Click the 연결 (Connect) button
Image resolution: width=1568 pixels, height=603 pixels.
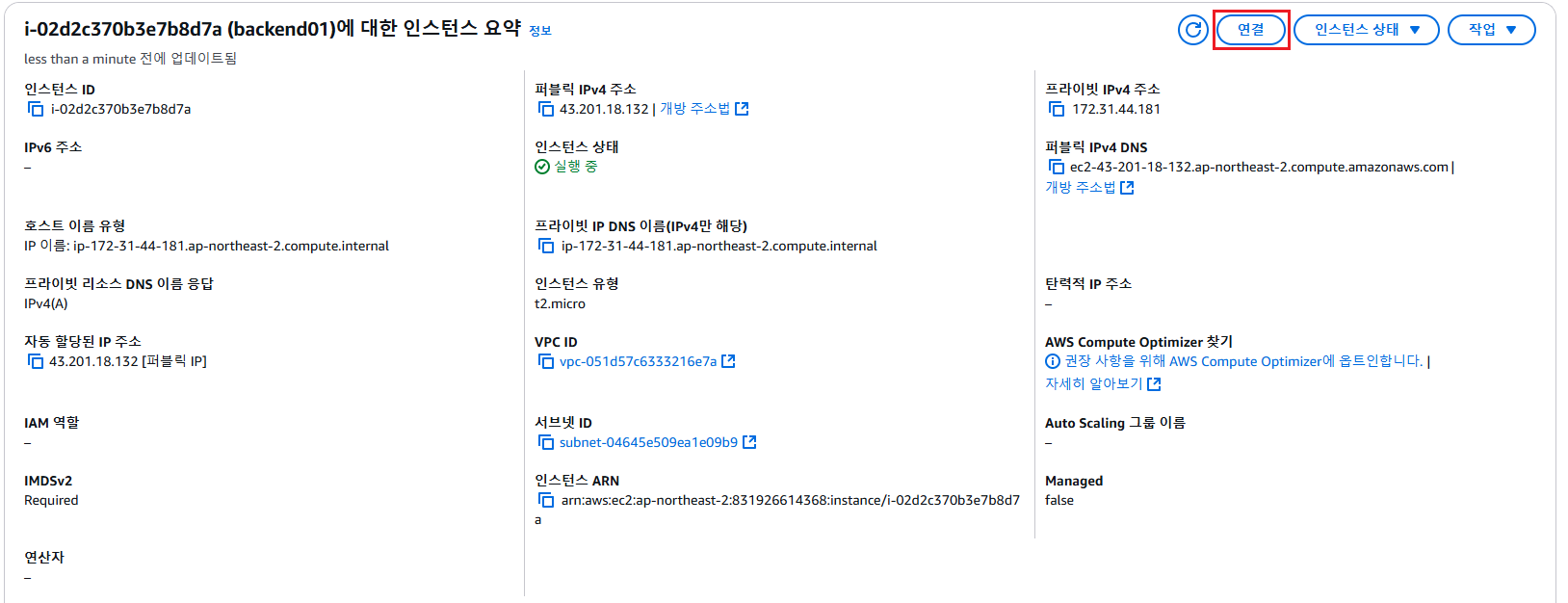(x=1250, y=30)
